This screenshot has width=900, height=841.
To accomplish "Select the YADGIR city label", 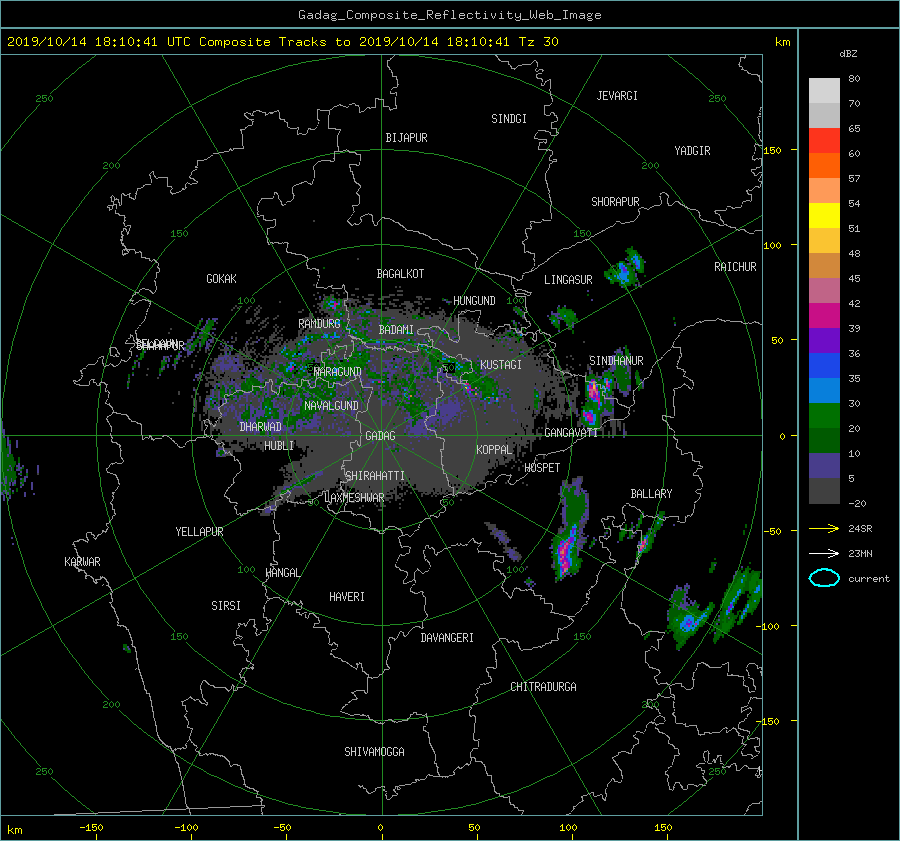I will [x=692, y=151].
